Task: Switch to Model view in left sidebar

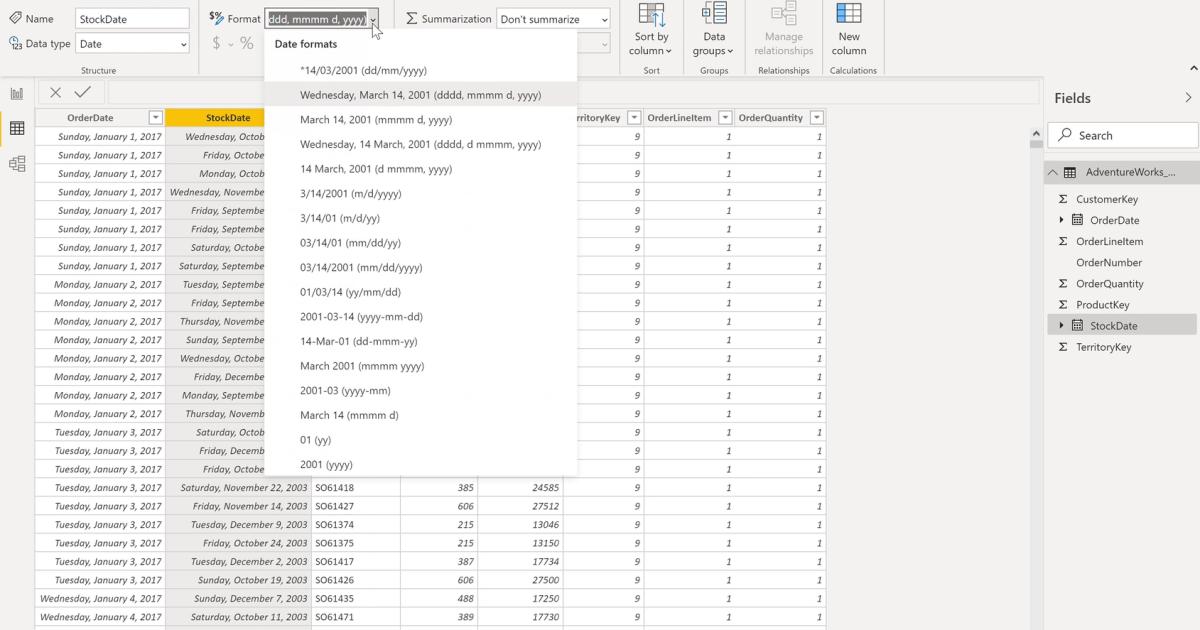Action: click(16, 163)
